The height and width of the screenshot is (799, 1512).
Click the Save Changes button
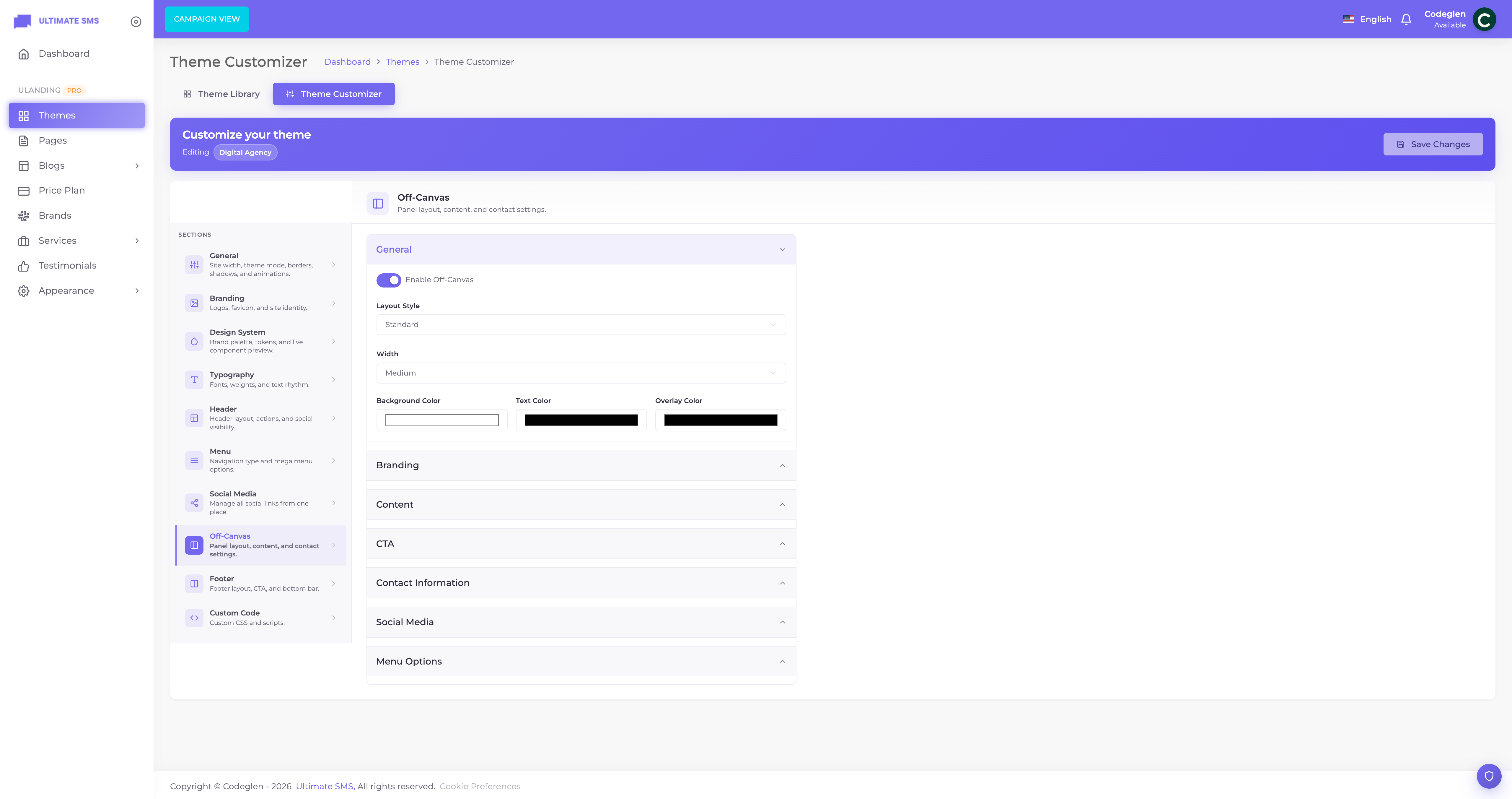(1433, 144)
